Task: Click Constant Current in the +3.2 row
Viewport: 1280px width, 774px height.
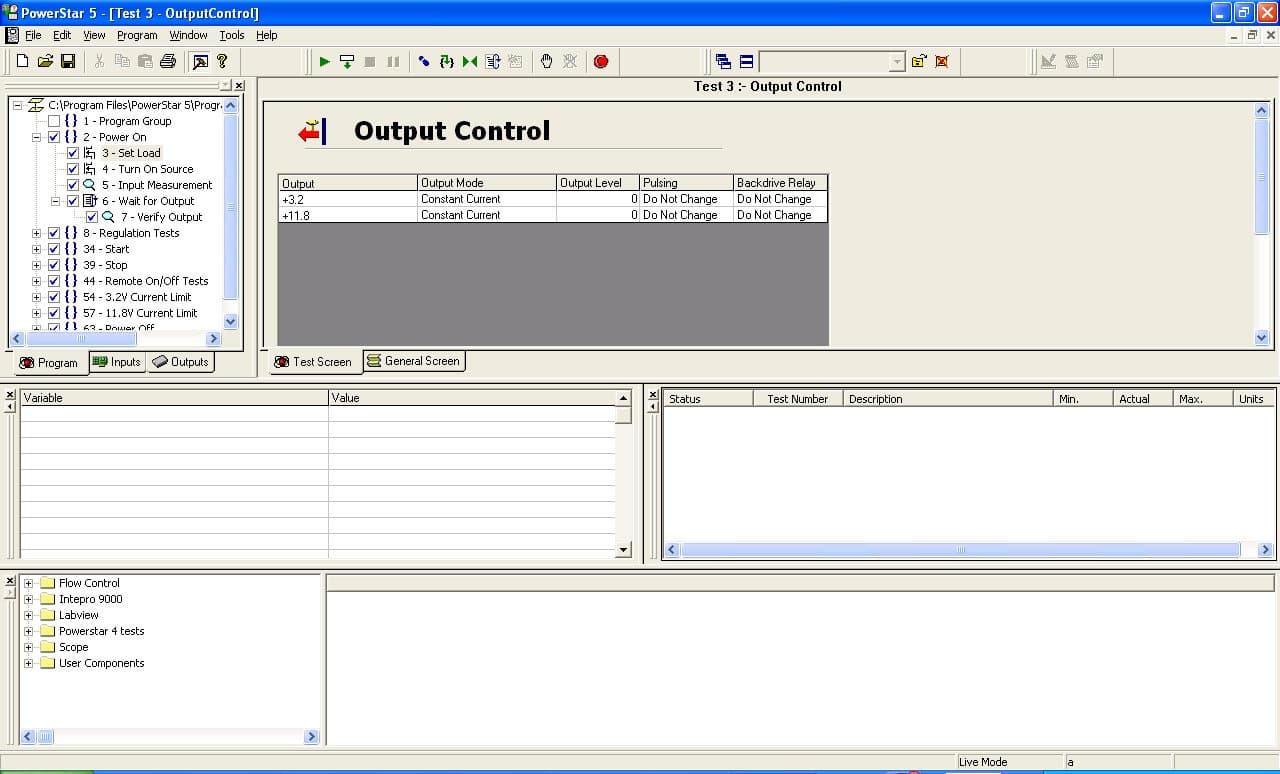Action: (x=486, y=199)
